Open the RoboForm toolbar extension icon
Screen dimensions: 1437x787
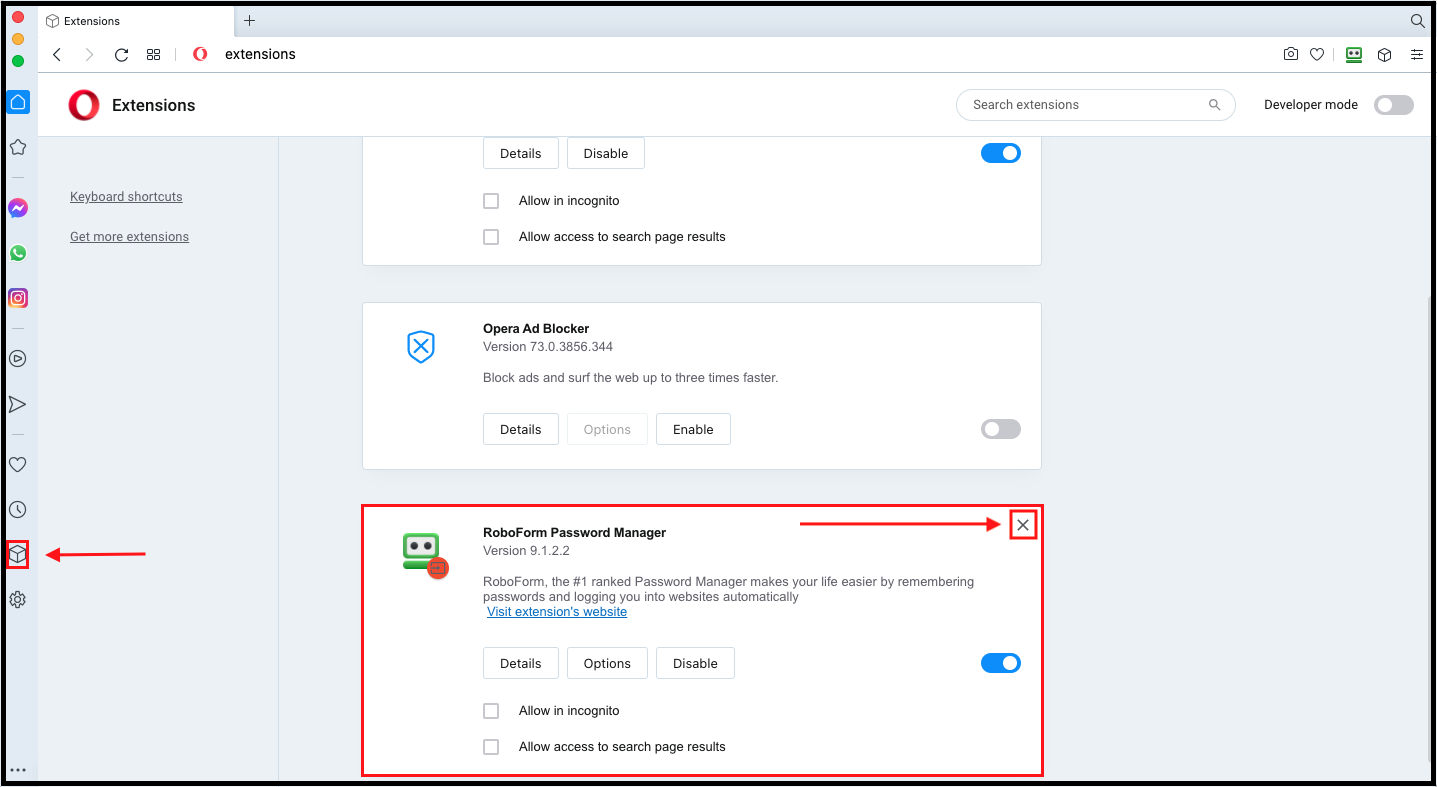1354,55
